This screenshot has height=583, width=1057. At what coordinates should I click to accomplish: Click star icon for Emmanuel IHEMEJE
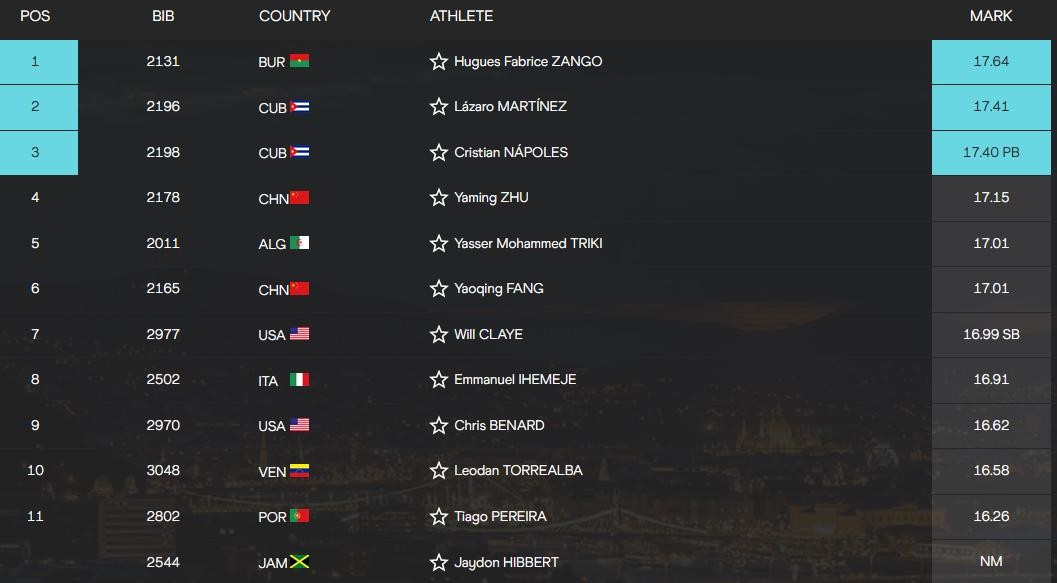click(x=438, y=380)
